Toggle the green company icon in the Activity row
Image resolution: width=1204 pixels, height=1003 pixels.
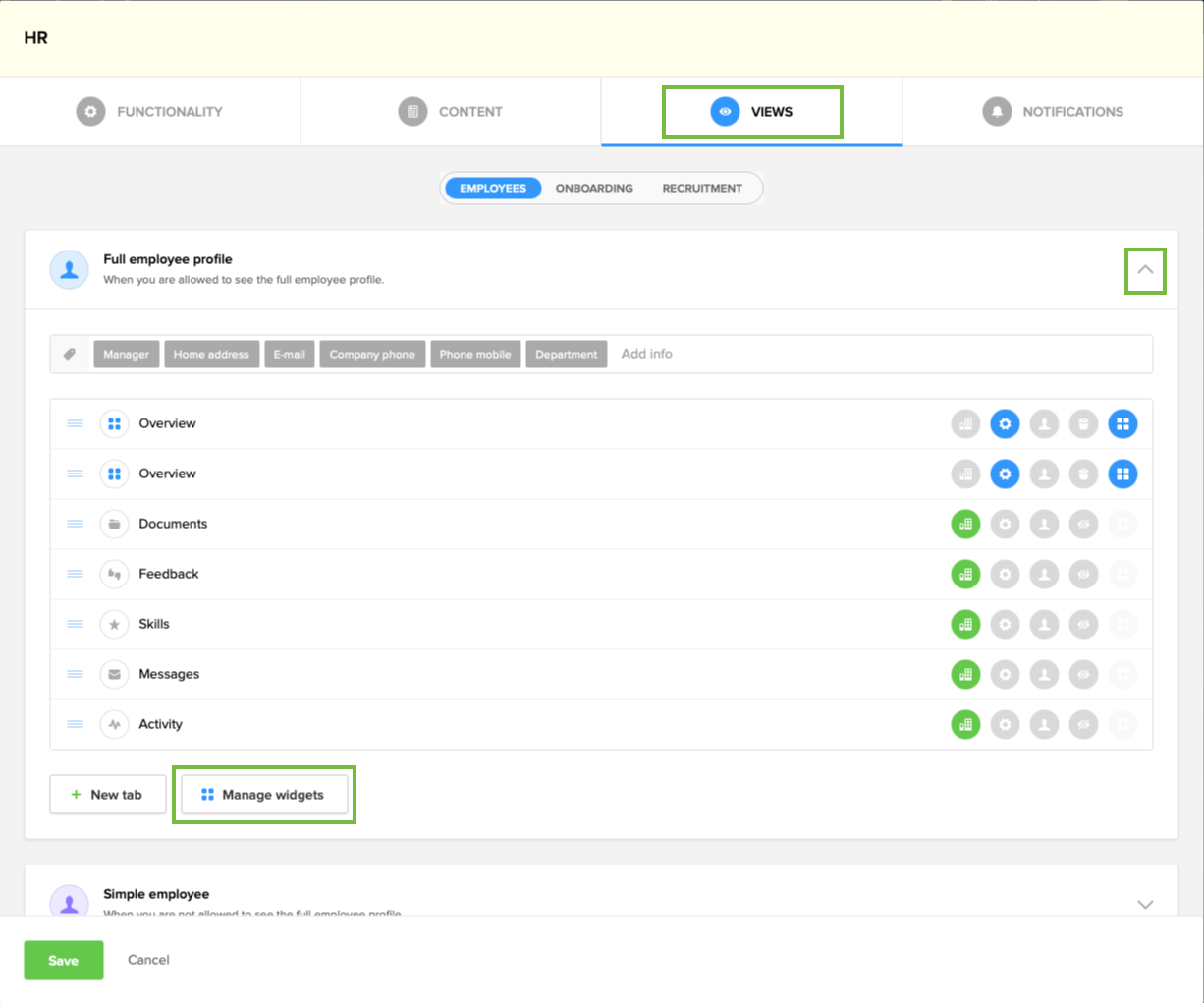tap(965, 725)
